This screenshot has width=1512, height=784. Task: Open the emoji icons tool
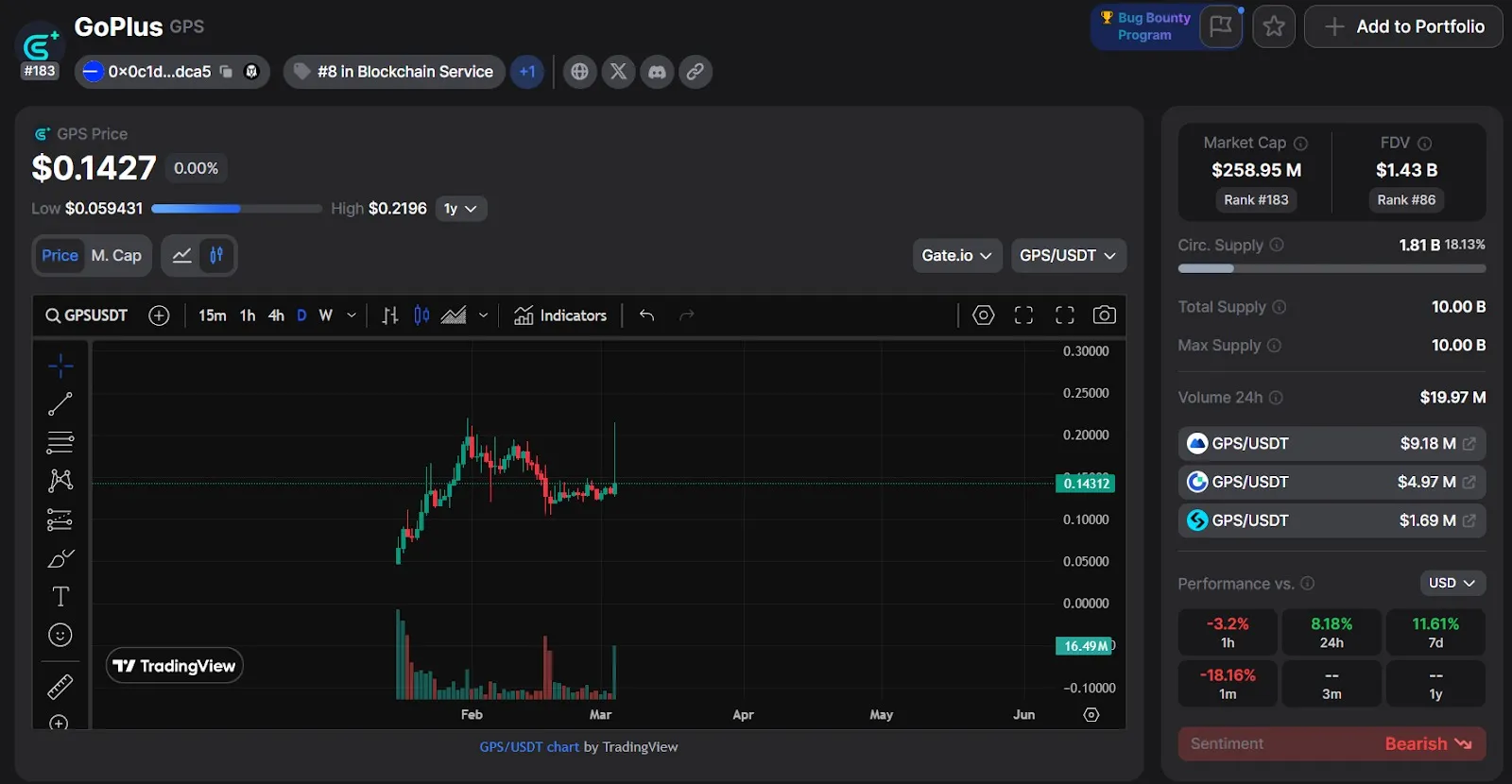click(60, 636)
